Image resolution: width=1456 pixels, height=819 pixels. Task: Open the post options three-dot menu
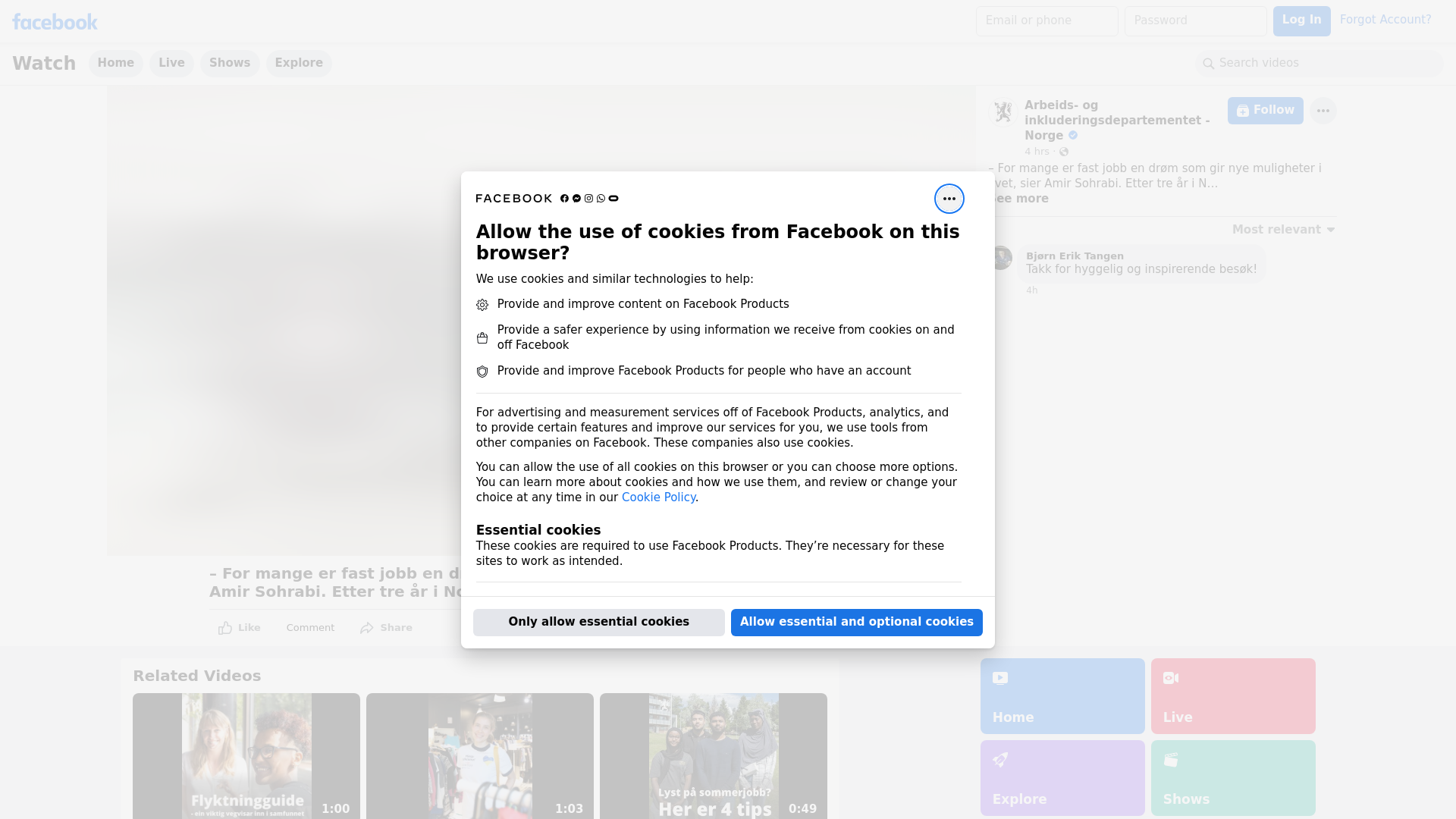(x=1323, y=111)
